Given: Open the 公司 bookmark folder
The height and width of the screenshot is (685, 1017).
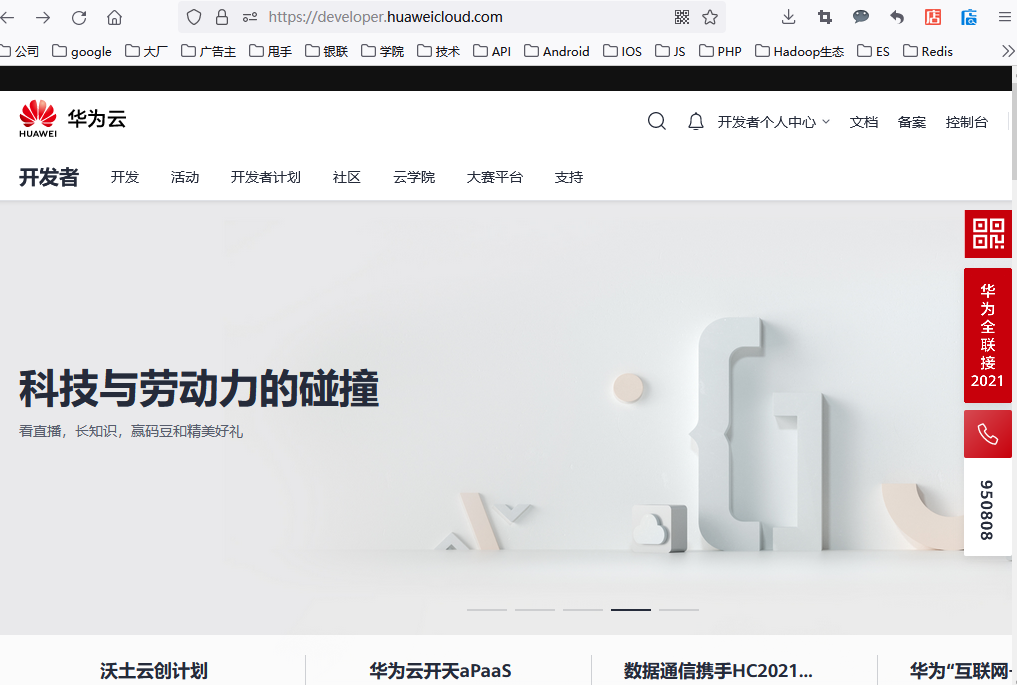Looking at the screenshot, I should coord(19,51).
